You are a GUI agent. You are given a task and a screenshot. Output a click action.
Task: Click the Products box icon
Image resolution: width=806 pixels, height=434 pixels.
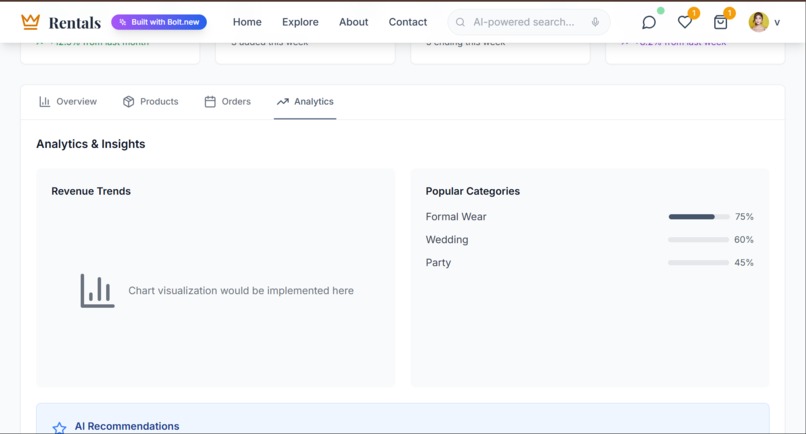coord(129,102)
